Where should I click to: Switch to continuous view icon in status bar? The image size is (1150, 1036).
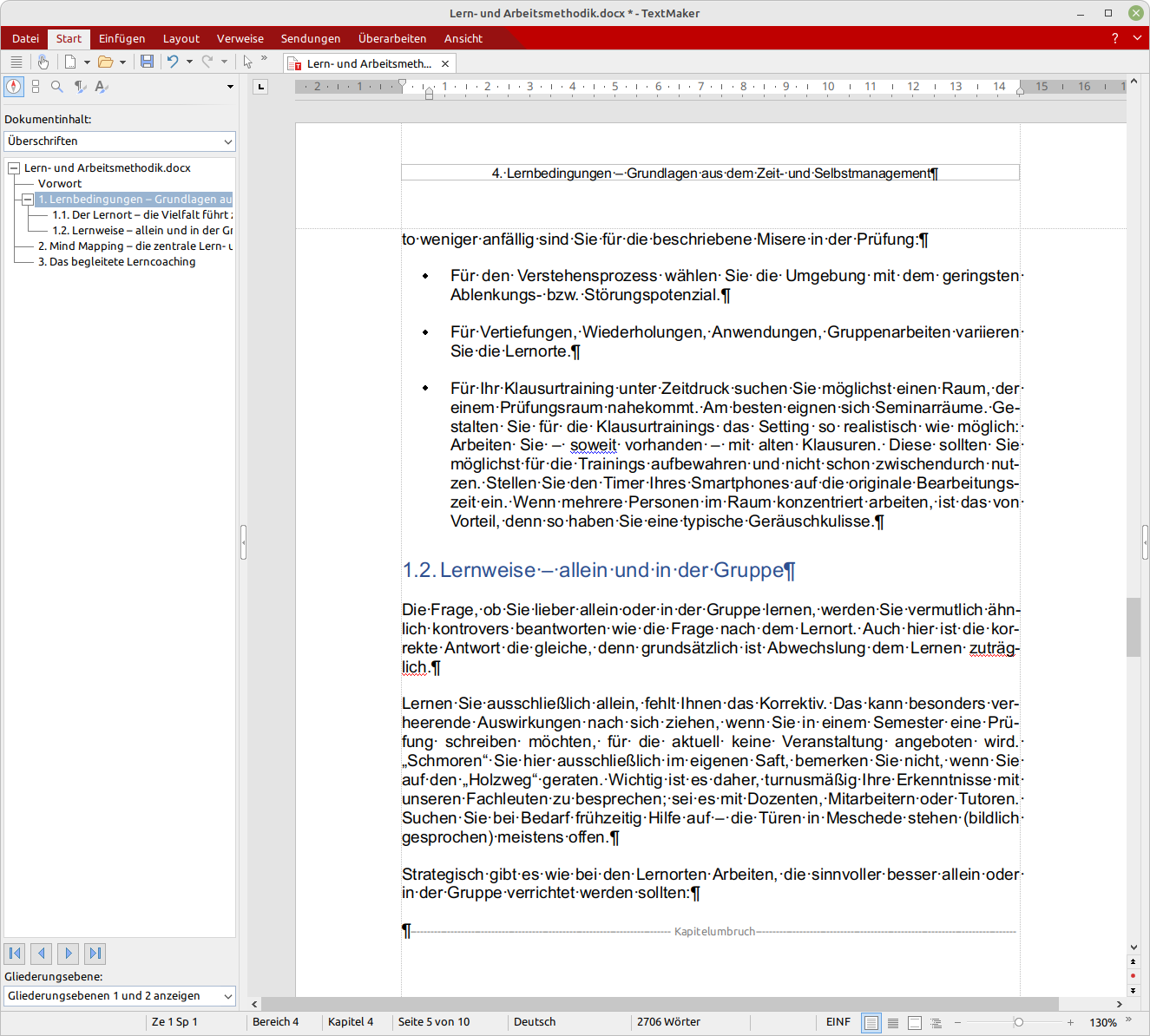[x=893, y=1023]
